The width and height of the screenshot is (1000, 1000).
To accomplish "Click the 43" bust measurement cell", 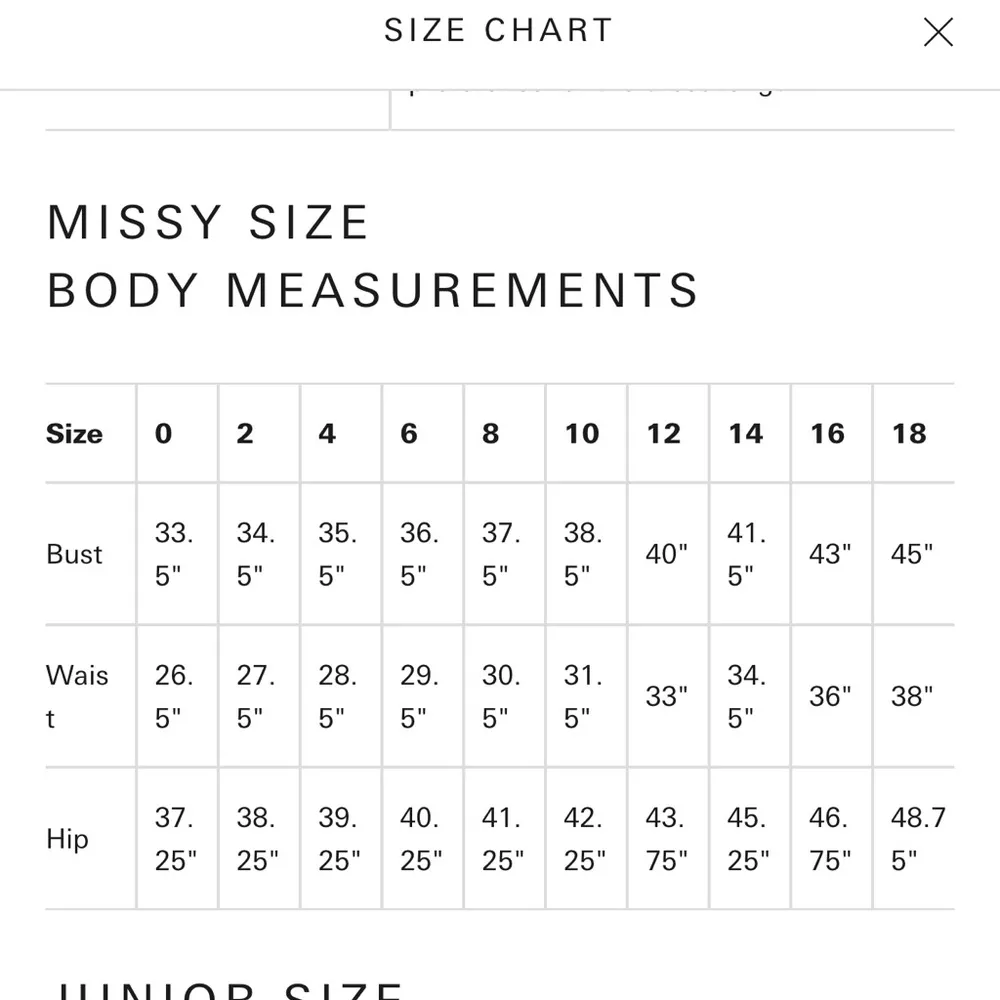I will point(830,554).
